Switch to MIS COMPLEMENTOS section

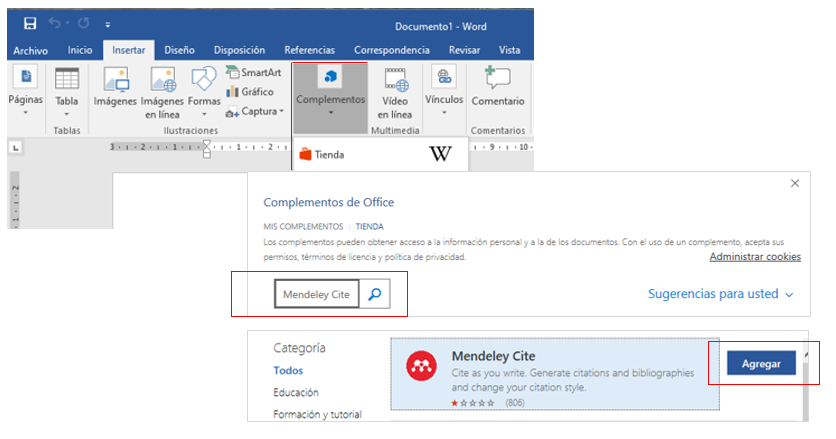coord(303,226)
